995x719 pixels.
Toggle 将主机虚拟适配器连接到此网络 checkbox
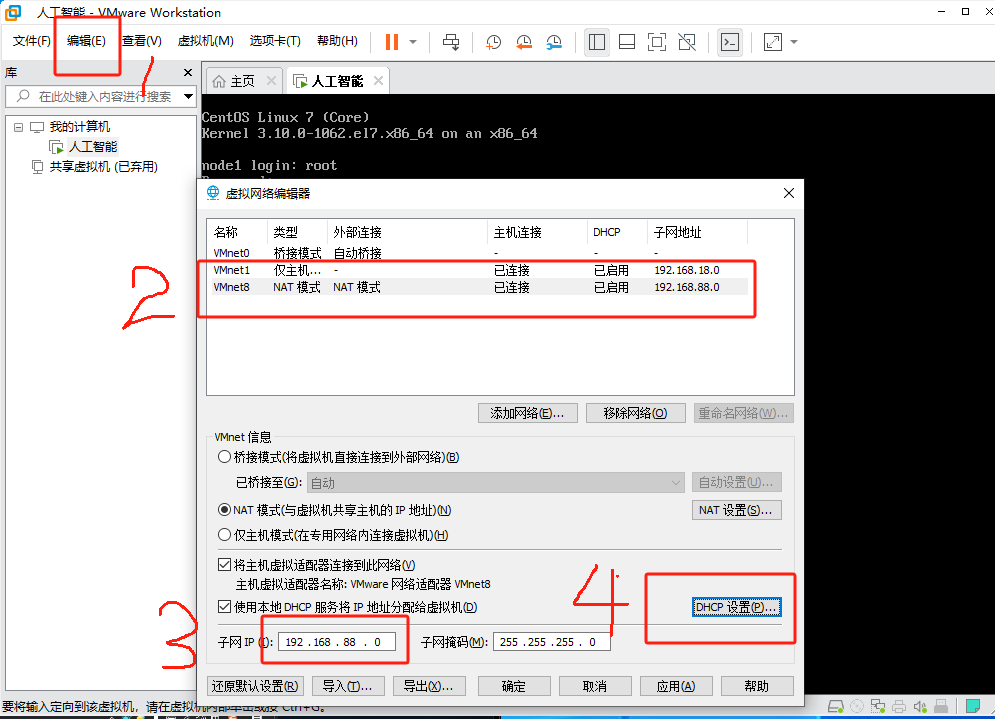[224, 564]
